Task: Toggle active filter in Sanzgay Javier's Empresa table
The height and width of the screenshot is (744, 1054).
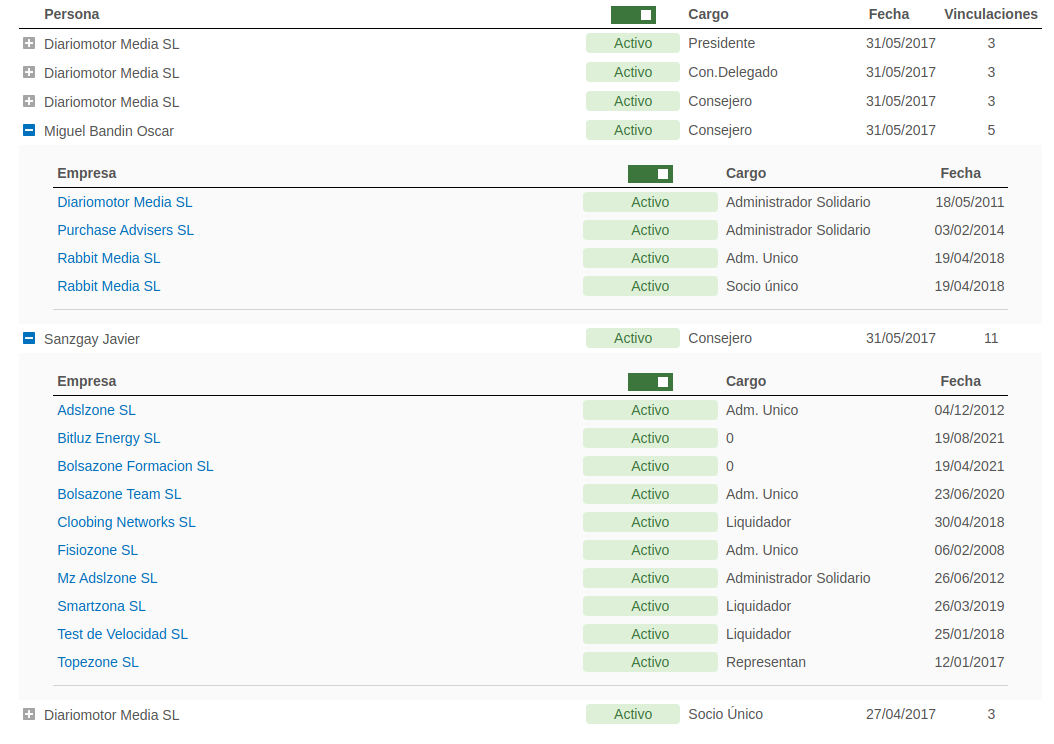Action: click(x=650, y=382)
